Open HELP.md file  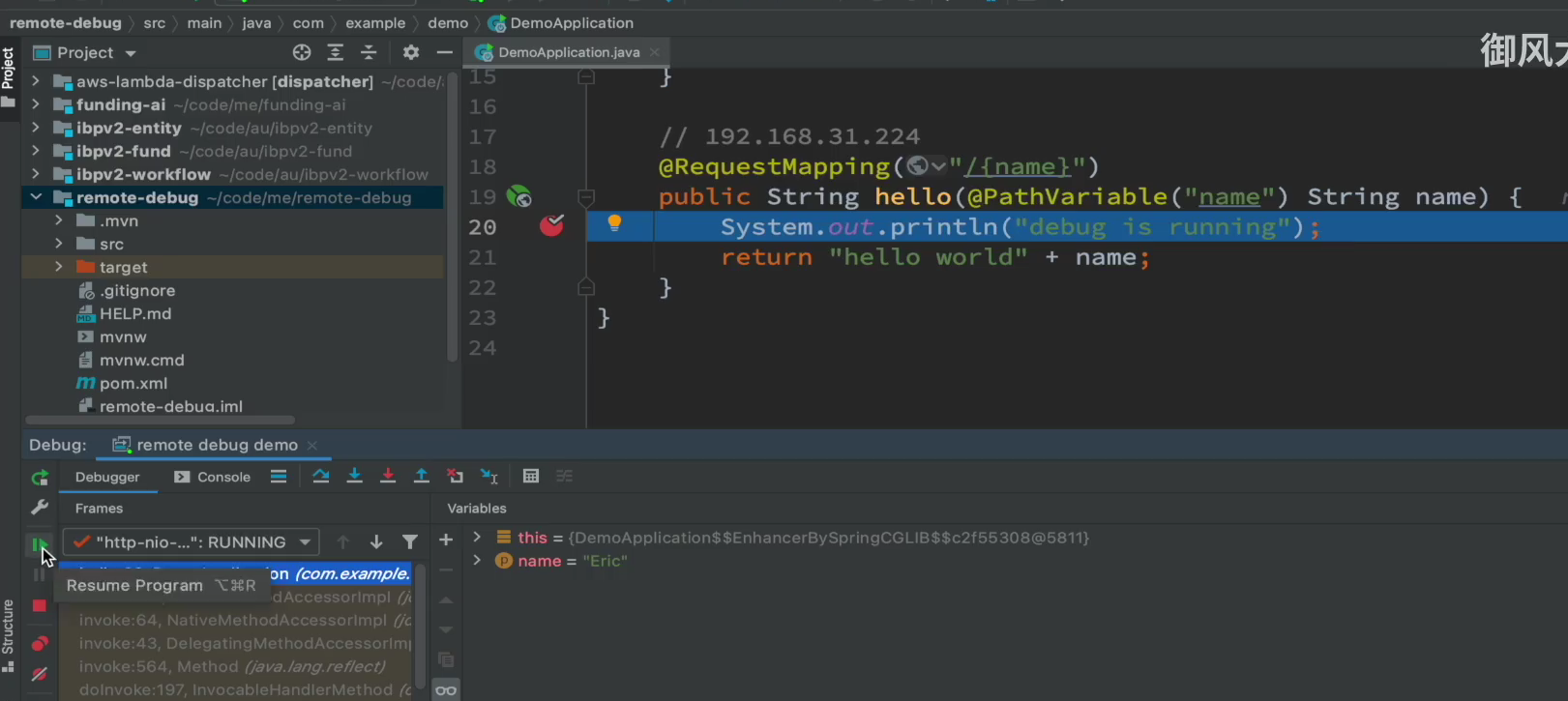[x=125, y=313]
